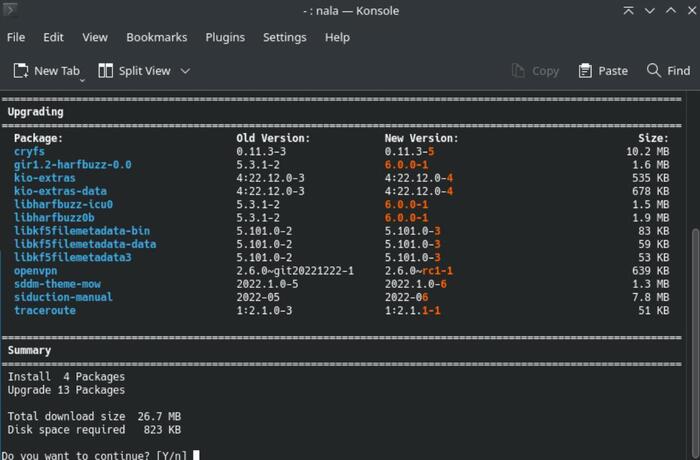This screenshot has width=700, height=460.
Task: Click cryfs size value 10.2 MB
Action: coord(647,151)
